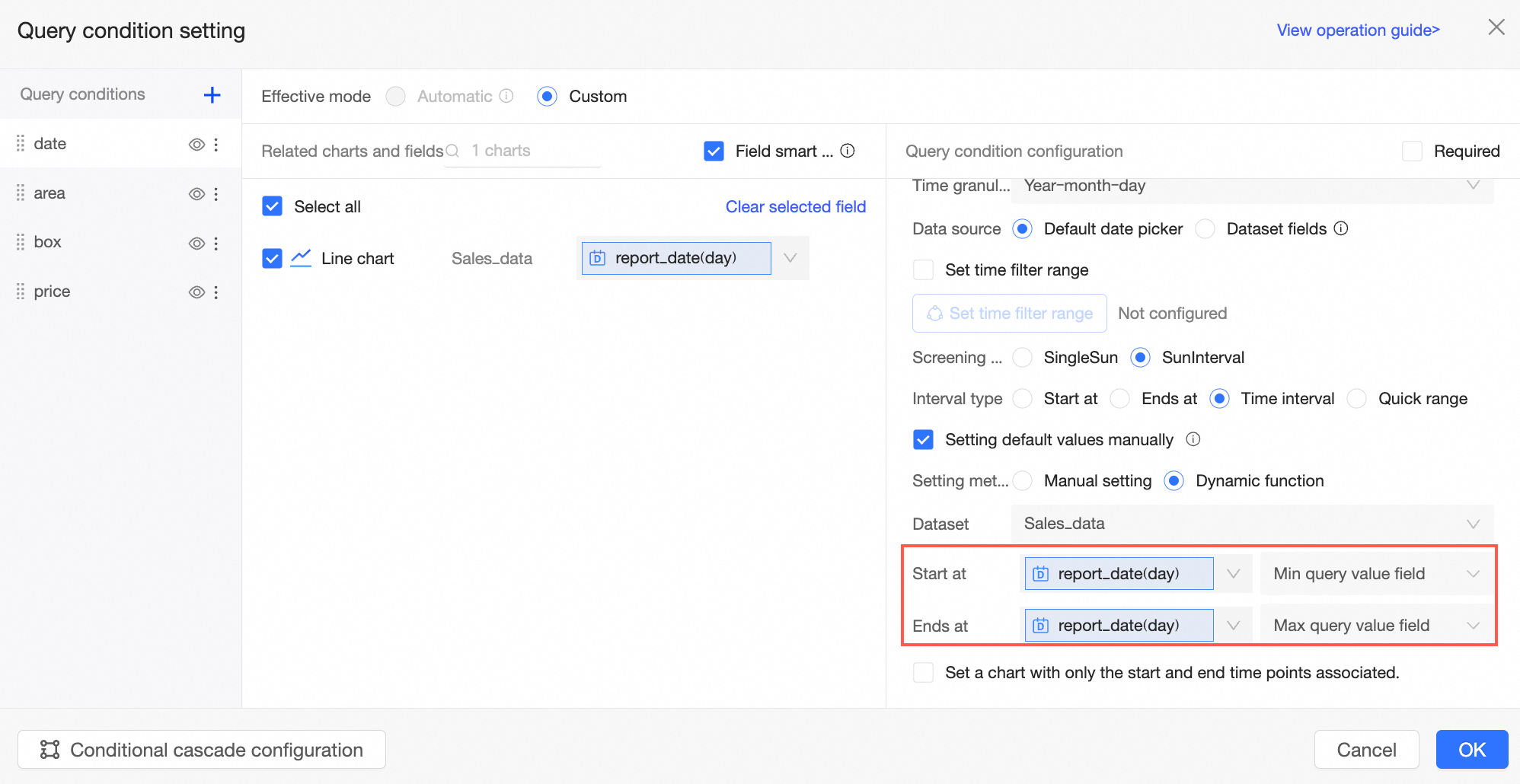Uncheck the Line chart checkbox
1520x784 pixels.
(273, 259)
